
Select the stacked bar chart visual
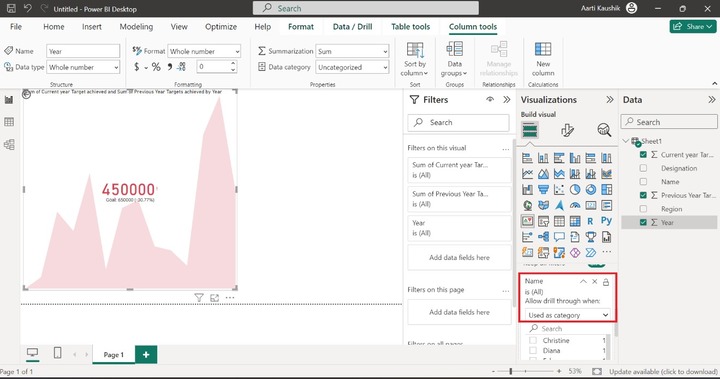pyautogui.click(x=527, y=158)
